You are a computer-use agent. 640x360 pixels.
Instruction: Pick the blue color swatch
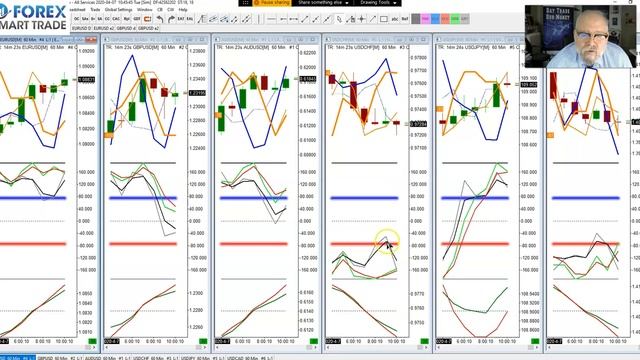(x=435, y=19)
